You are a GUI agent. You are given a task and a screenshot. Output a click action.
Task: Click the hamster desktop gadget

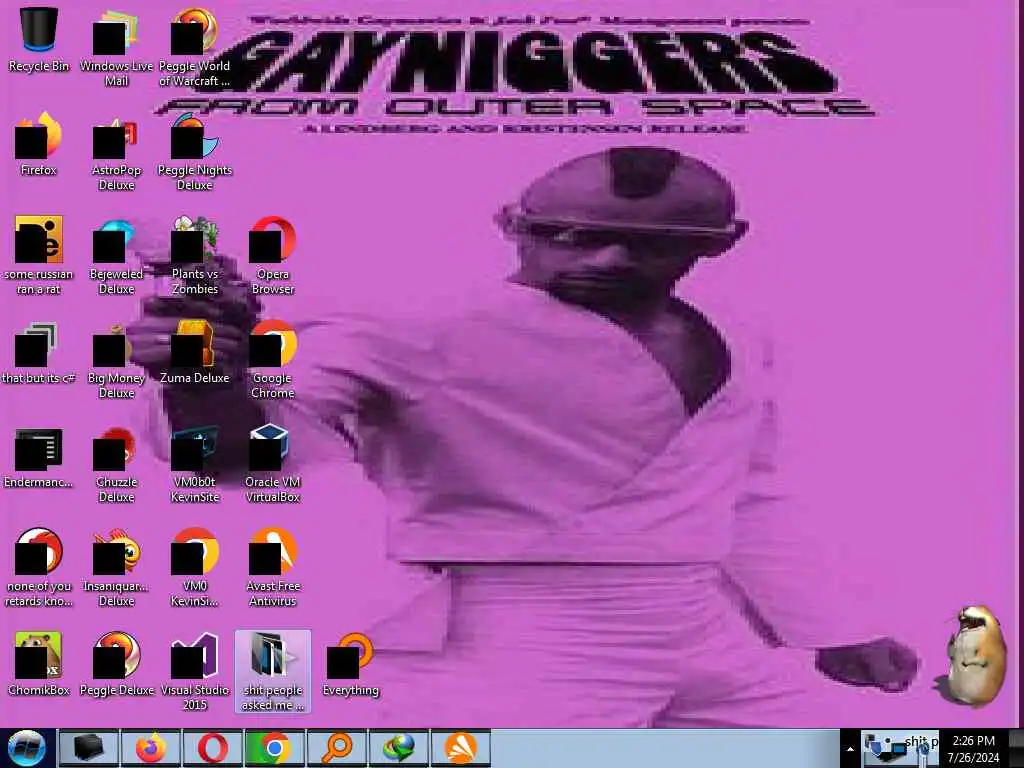click(x=973, y=656)
